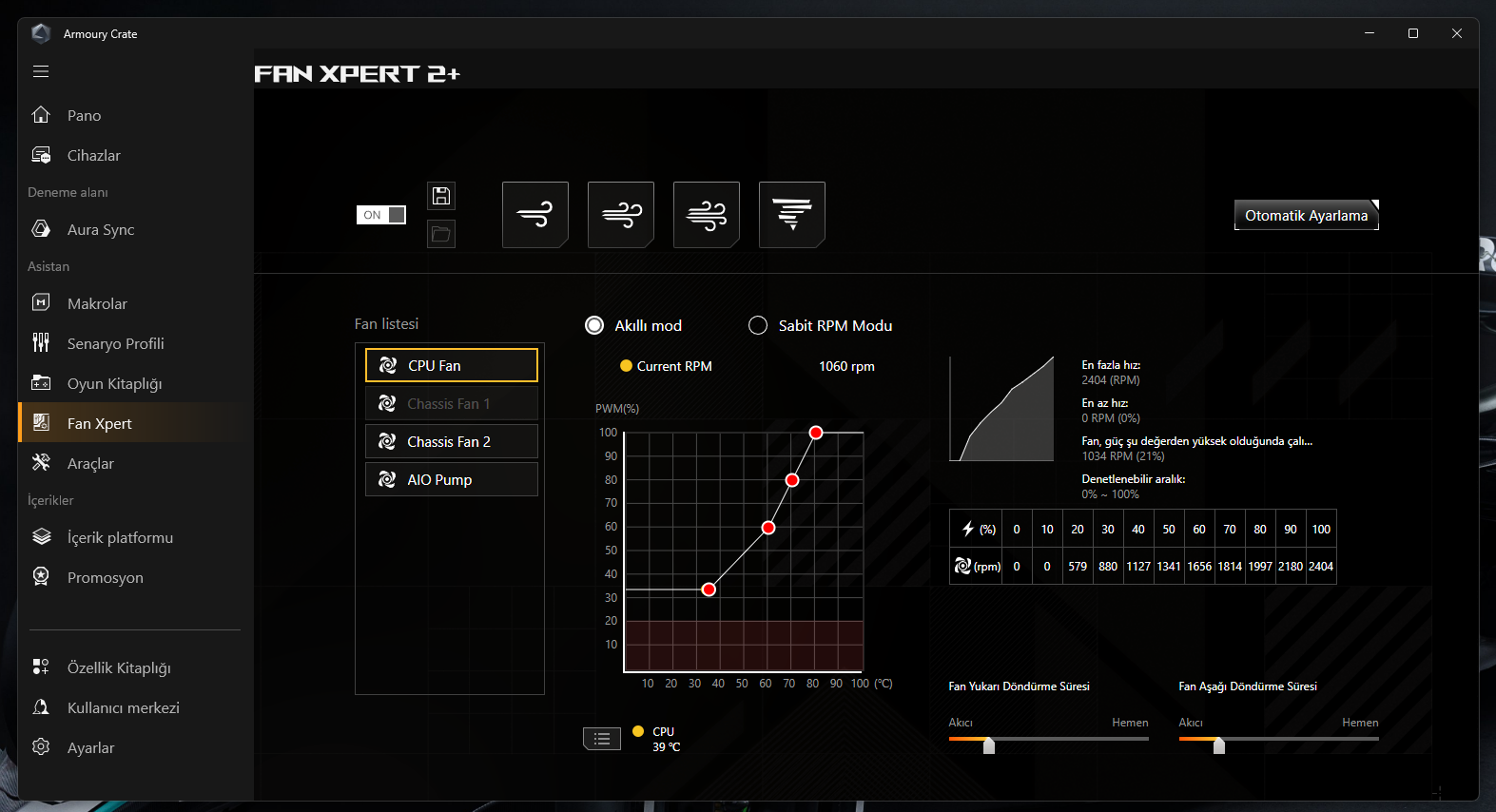The width and height of the screenshot is (1496, 812).
Task: Click the fan curve point at 80% PWM
Action: [792, 480]
